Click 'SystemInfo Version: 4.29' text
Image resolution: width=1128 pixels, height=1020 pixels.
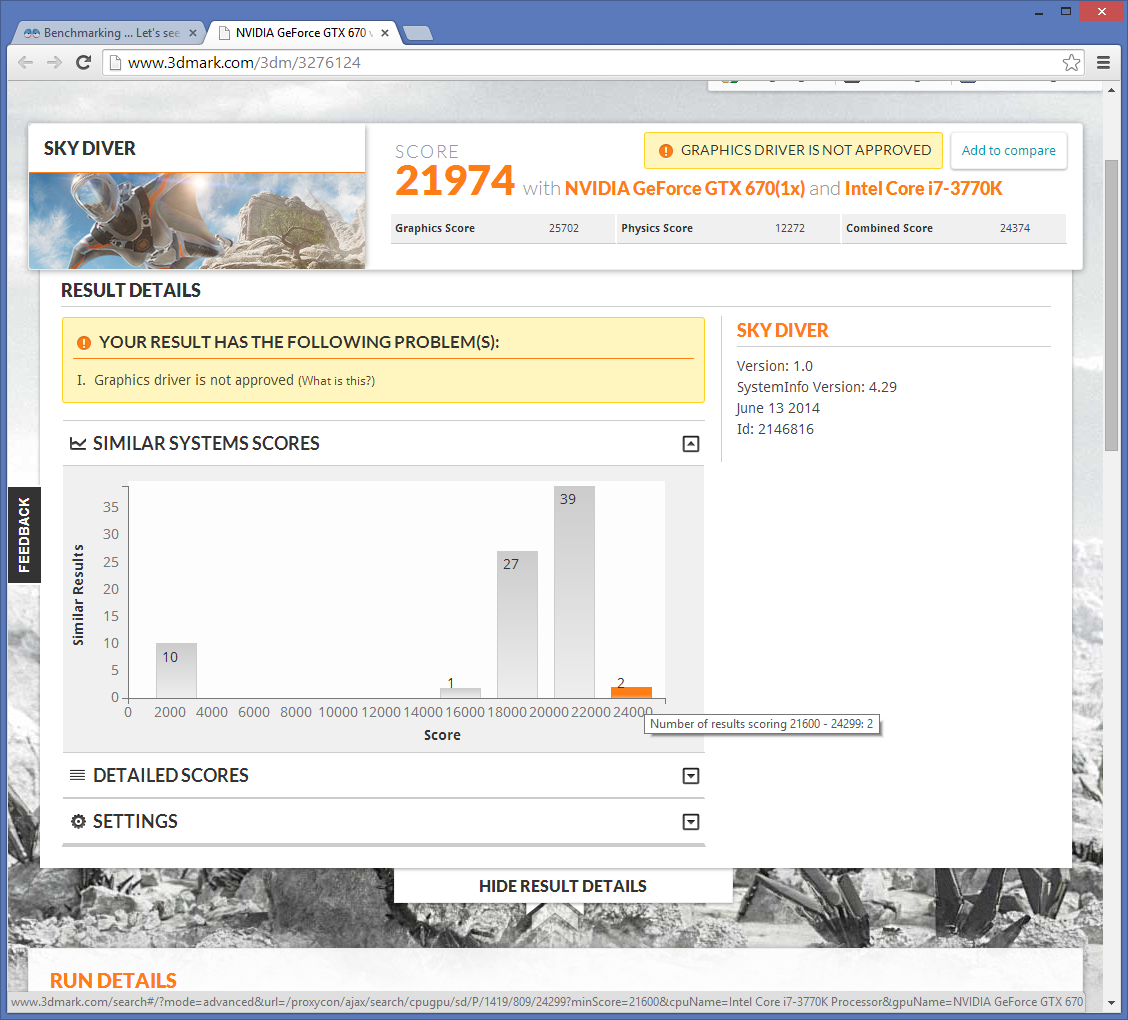click(x=817, y=387)
